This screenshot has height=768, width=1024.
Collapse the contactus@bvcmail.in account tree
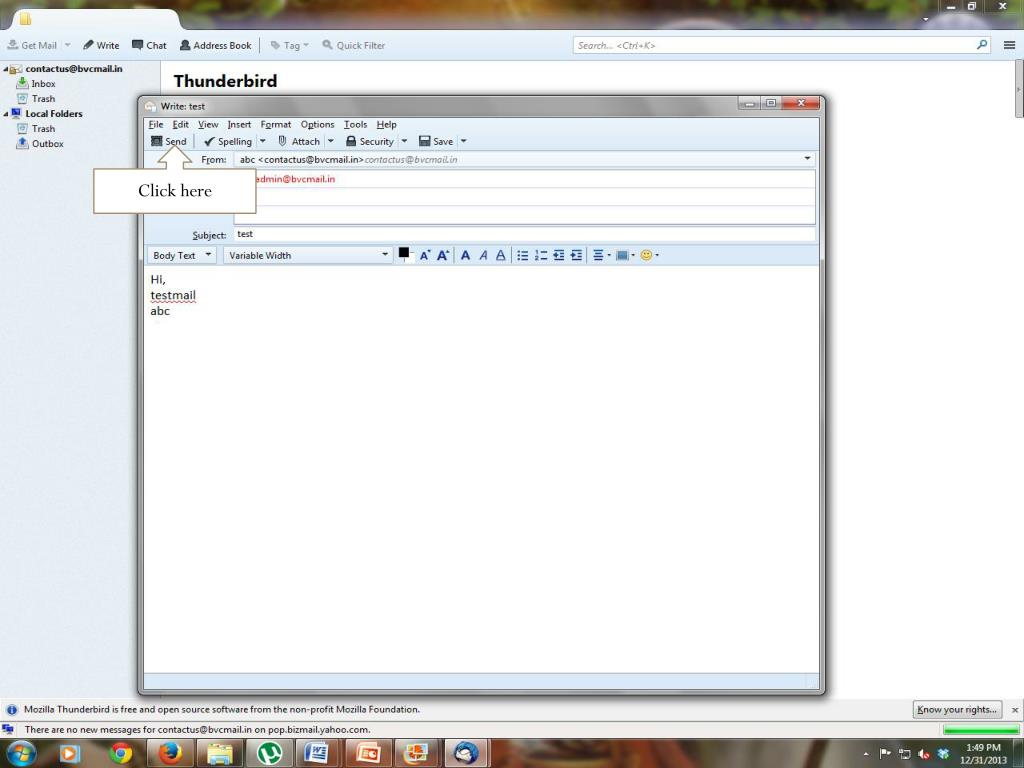[x=5, y=69]
